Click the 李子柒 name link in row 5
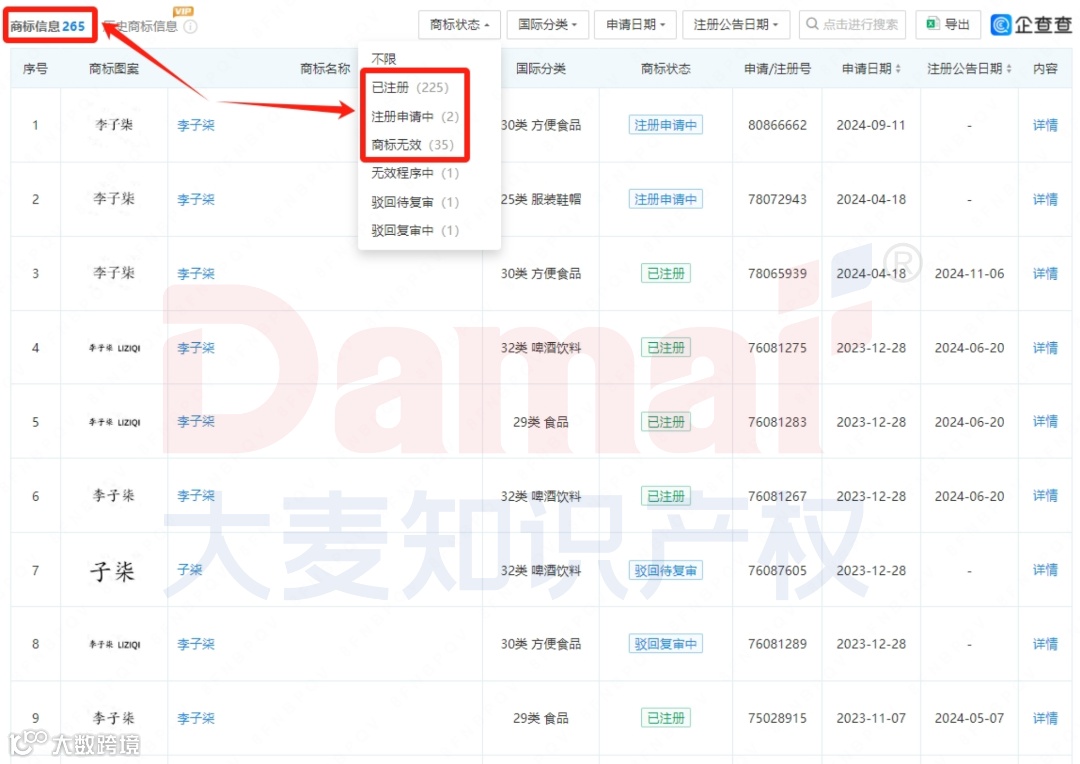 click(x=196, y=422)
